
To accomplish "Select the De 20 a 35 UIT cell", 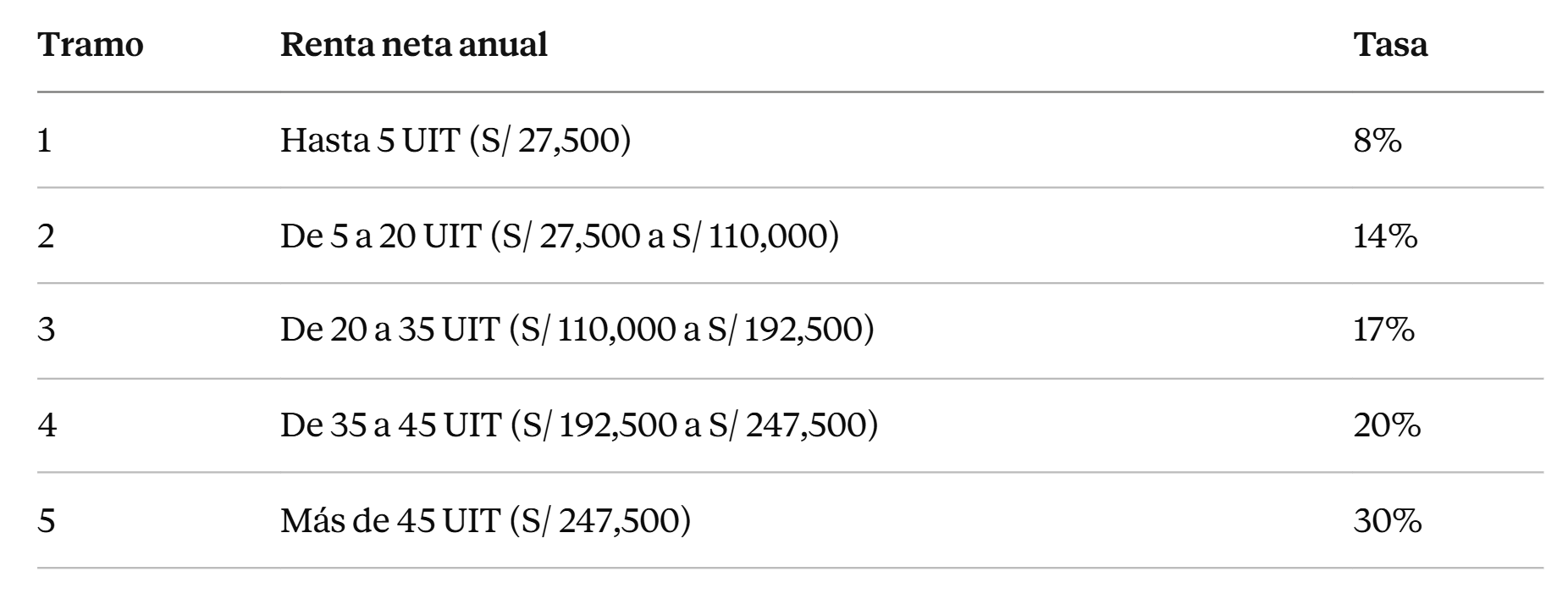I will pos(577,330).
